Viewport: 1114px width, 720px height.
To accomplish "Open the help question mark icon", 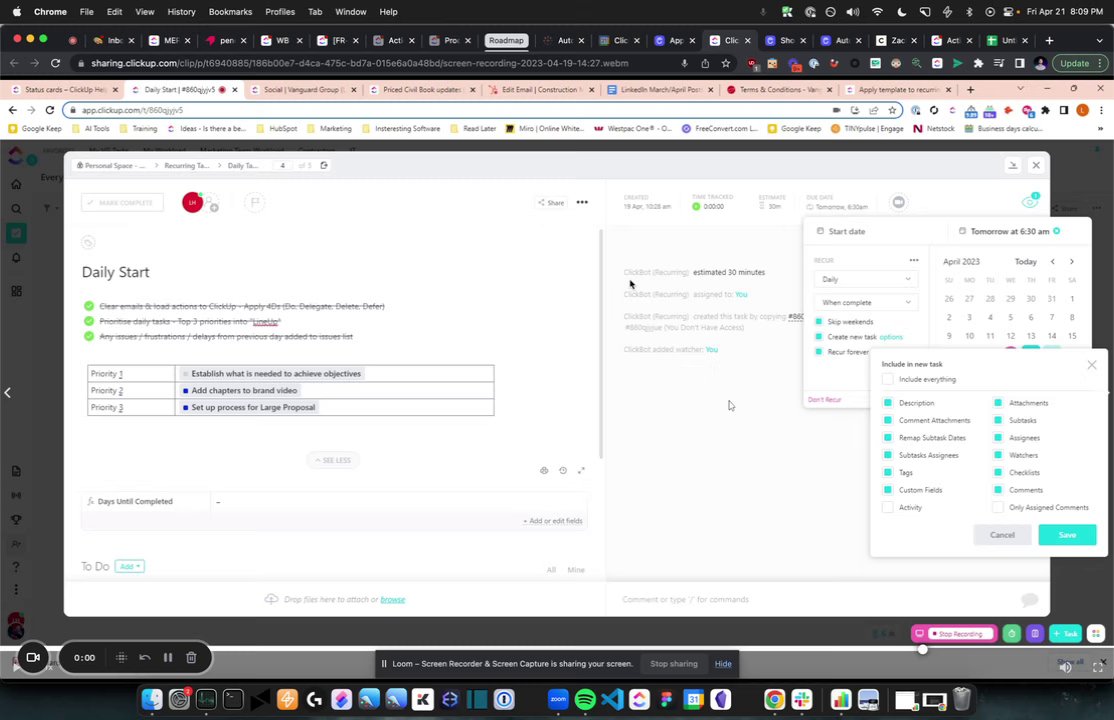I will click(16, 566).
